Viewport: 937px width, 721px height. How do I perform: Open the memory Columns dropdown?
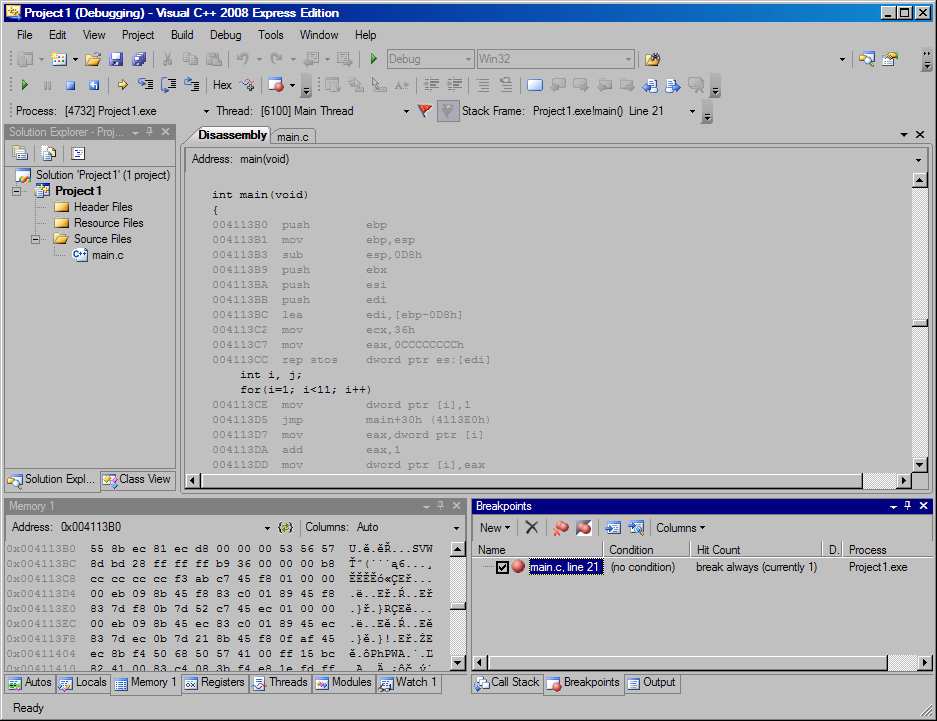point(456,527)
